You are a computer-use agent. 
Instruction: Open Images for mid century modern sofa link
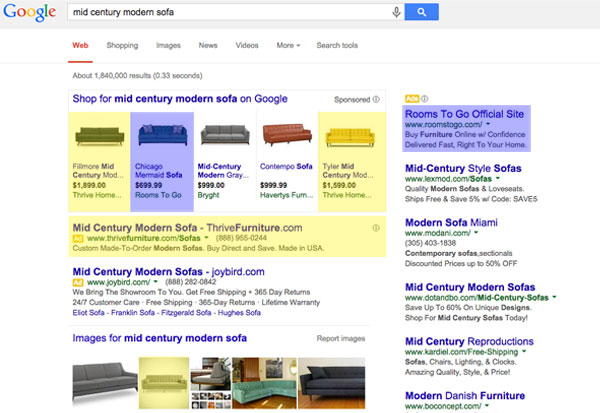point(160,338)
